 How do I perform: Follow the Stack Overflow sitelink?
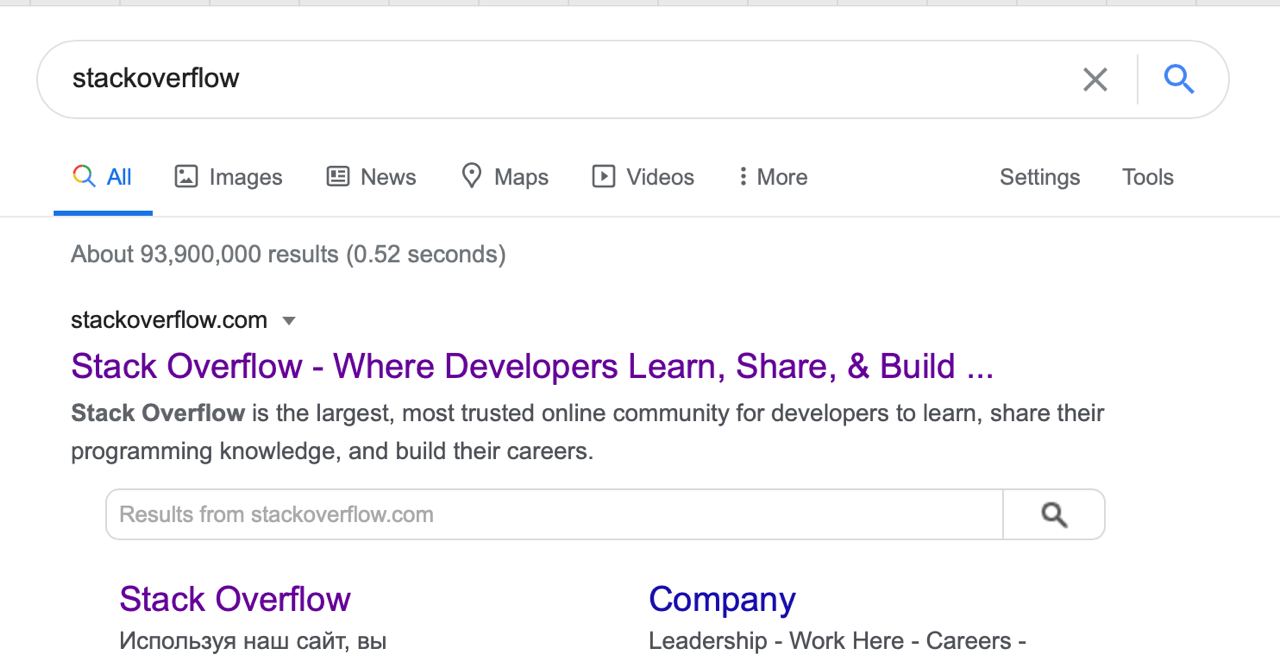point(235,599)
